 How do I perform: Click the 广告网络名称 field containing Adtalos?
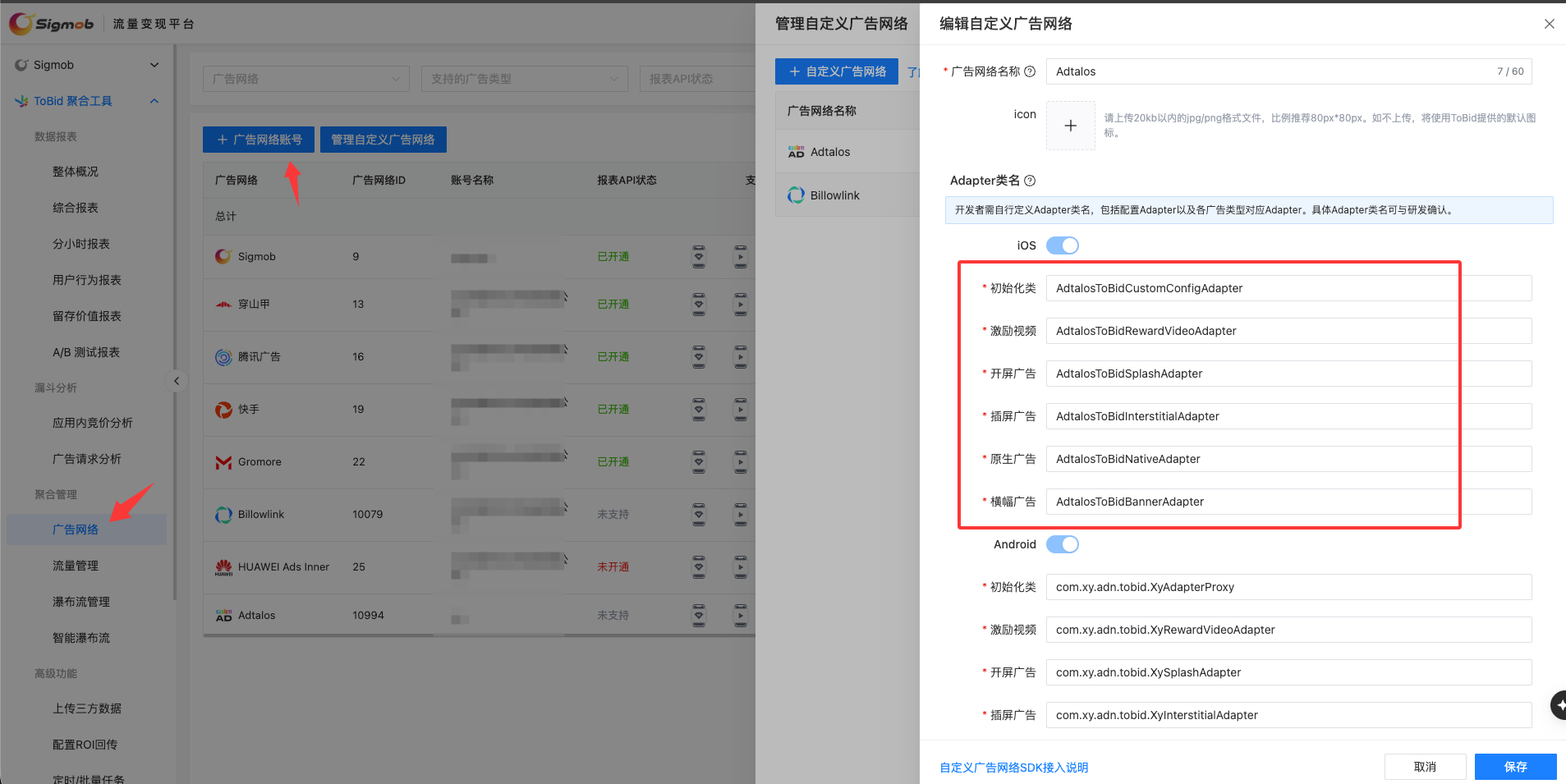tap(1289, 71)
